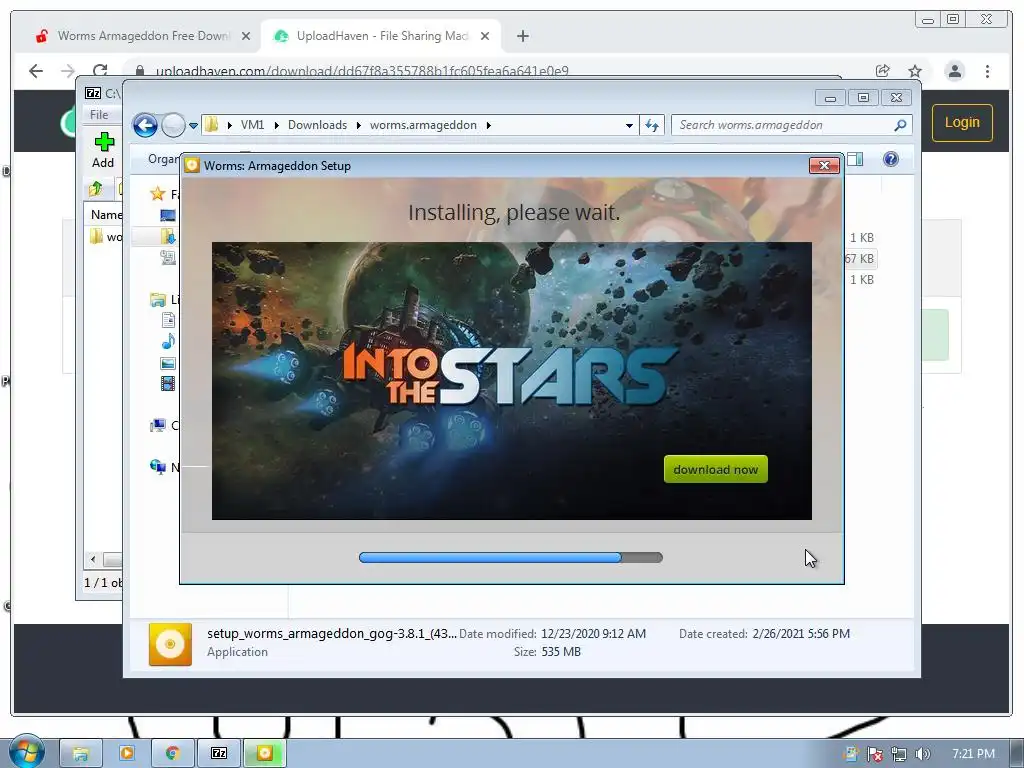Reload the UploadHaven page

click(x=100, y=71)
